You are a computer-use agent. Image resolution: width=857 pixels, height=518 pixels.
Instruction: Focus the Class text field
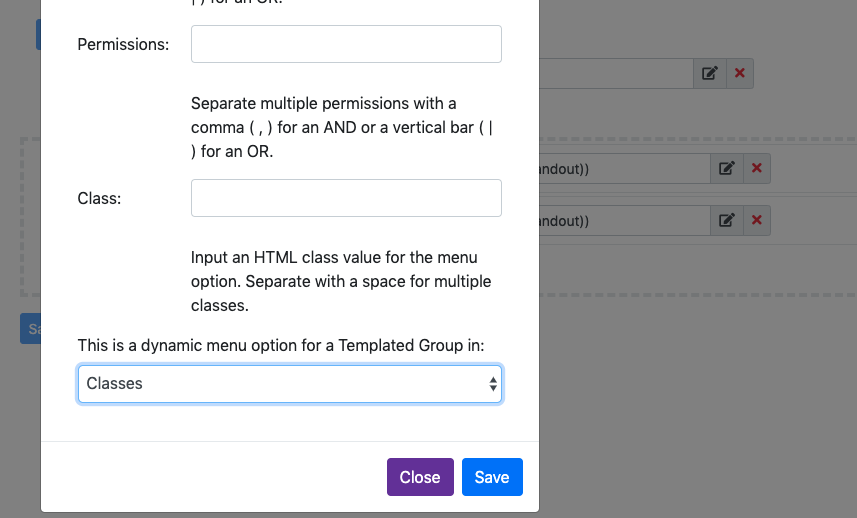point(346,198)
